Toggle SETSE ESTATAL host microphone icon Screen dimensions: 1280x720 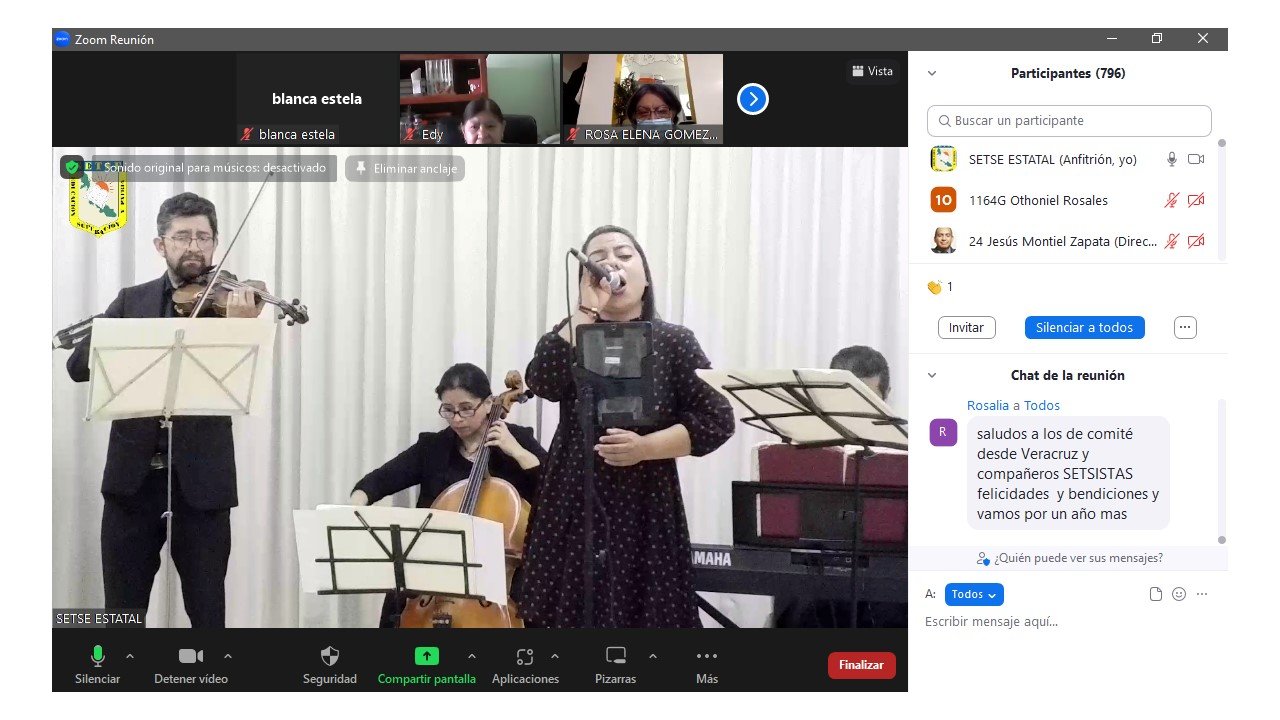pos(1172,159)
